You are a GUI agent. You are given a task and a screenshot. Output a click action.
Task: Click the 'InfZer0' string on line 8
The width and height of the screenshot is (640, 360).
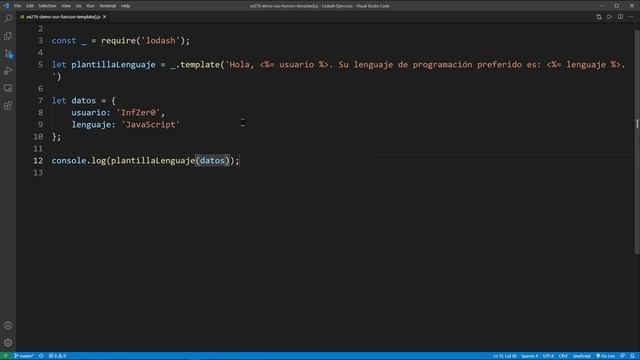(138, 113)
